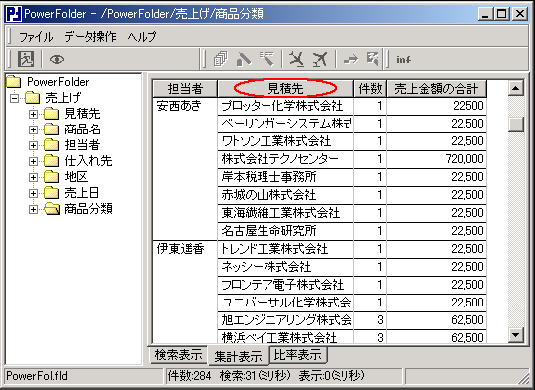Expand the 見積先 tree node

pos(33,114)
